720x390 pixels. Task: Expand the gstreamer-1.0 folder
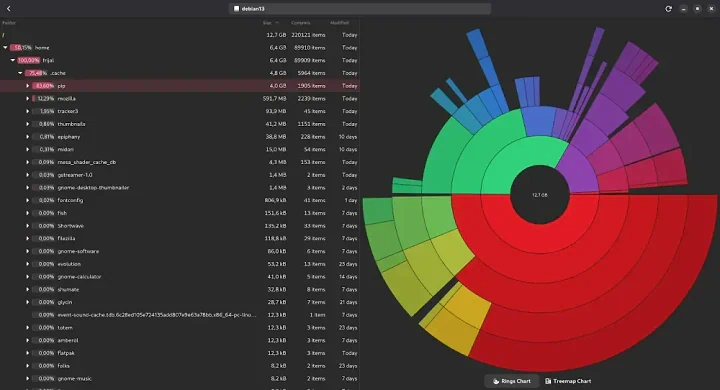[28, 175]
